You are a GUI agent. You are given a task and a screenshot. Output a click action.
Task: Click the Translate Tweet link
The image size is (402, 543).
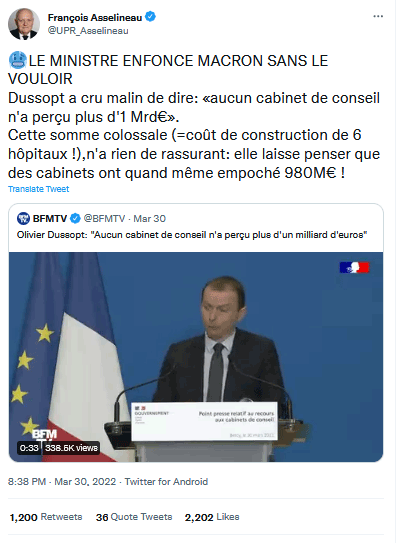(38, 189)
